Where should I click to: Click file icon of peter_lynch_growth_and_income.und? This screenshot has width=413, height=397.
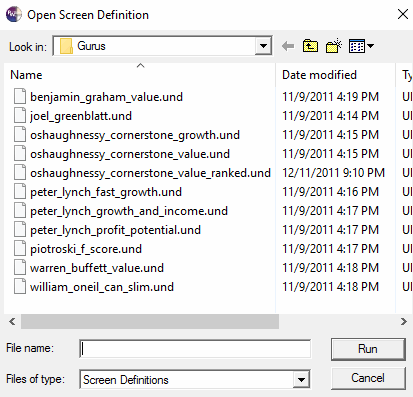point(20,211)
